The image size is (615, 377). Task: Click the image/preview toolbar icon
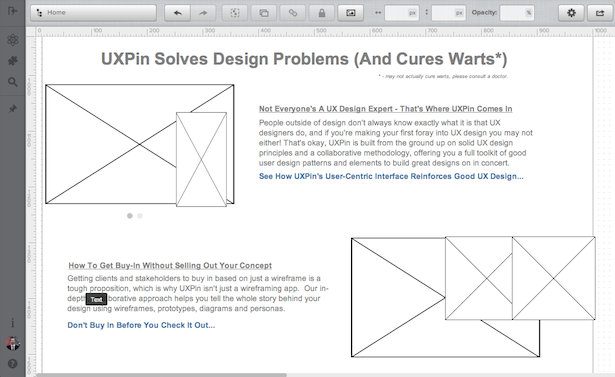(x=351, y=13)
